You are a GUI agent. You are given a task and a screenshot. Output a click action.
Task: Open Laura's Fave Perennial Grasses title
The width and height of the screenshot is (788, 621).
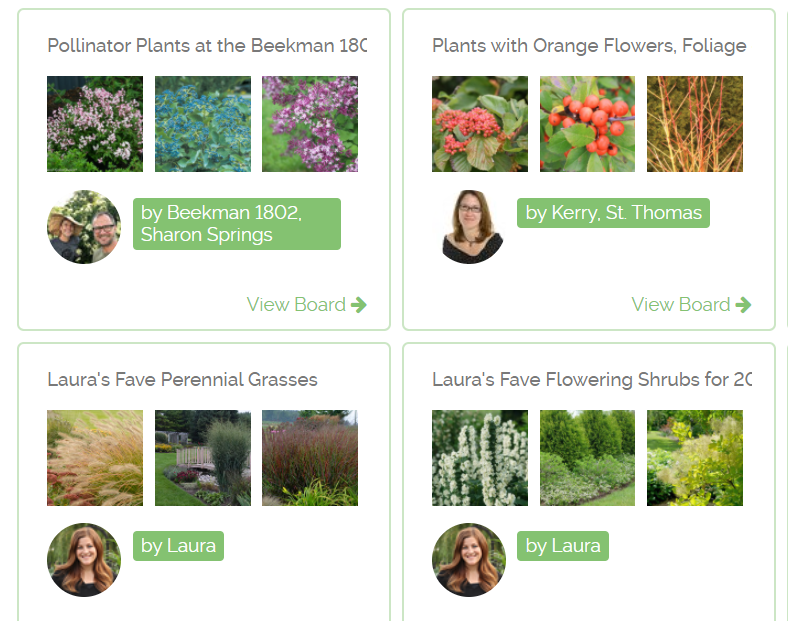(x=182, y=380)
